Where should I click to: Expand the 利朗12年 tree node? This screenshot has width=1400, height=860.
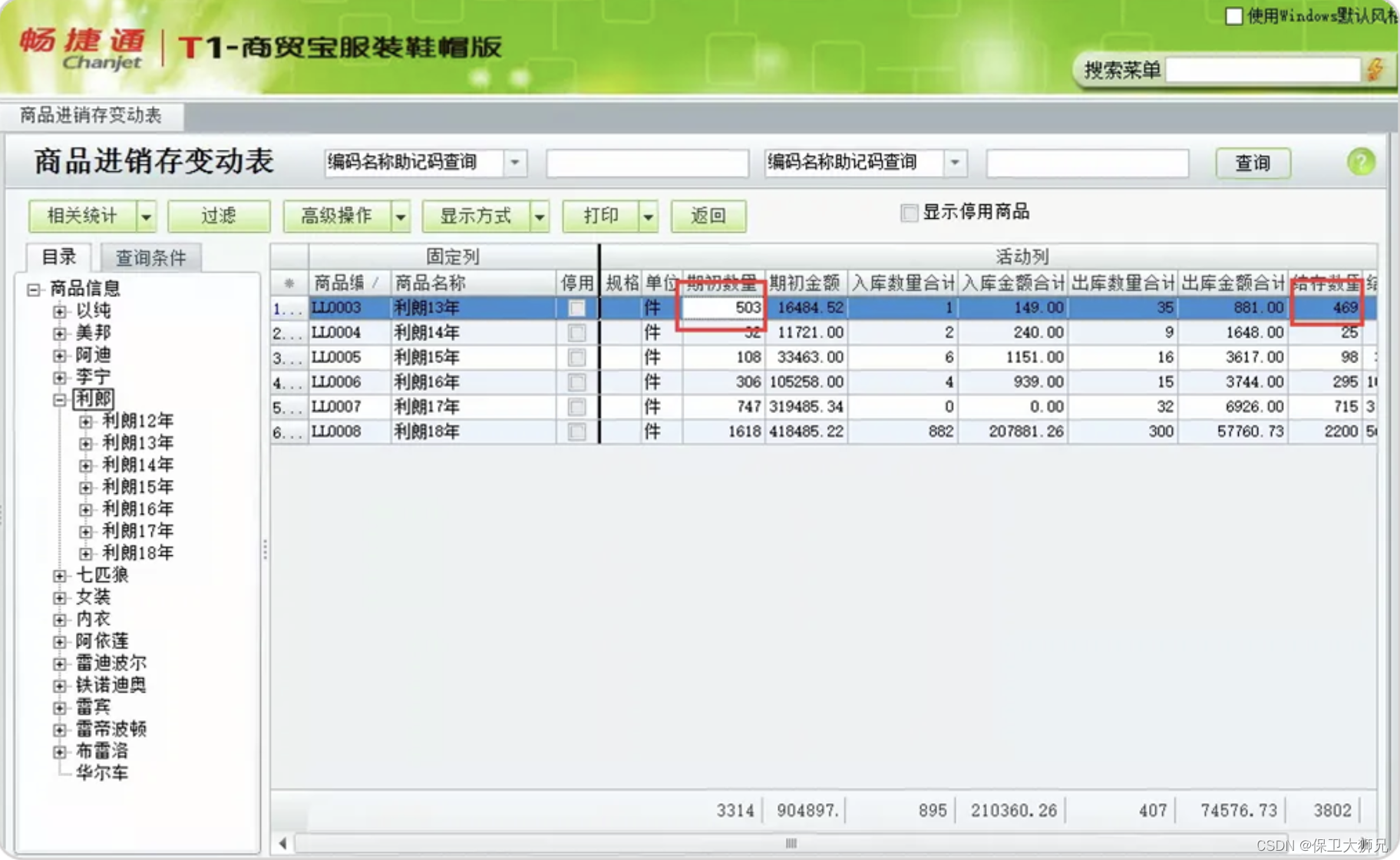click(x=85, y=422)
